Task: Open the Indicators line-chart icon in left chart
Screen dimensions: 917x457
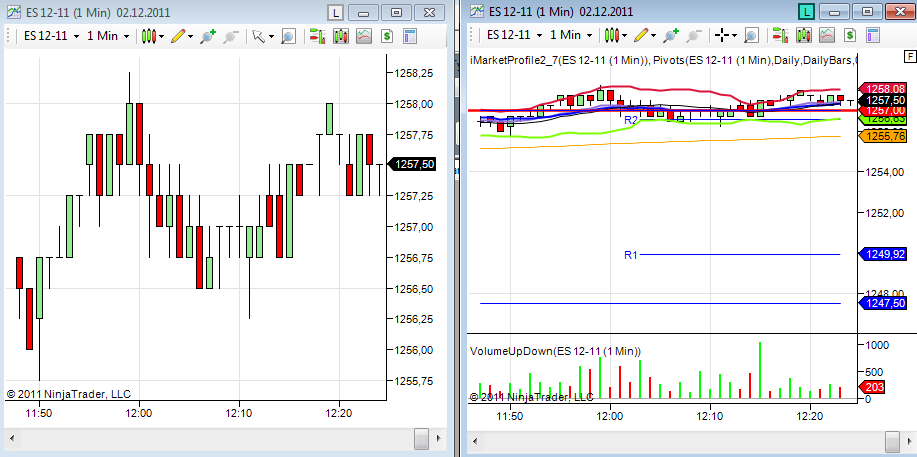Action: (364, 36)
